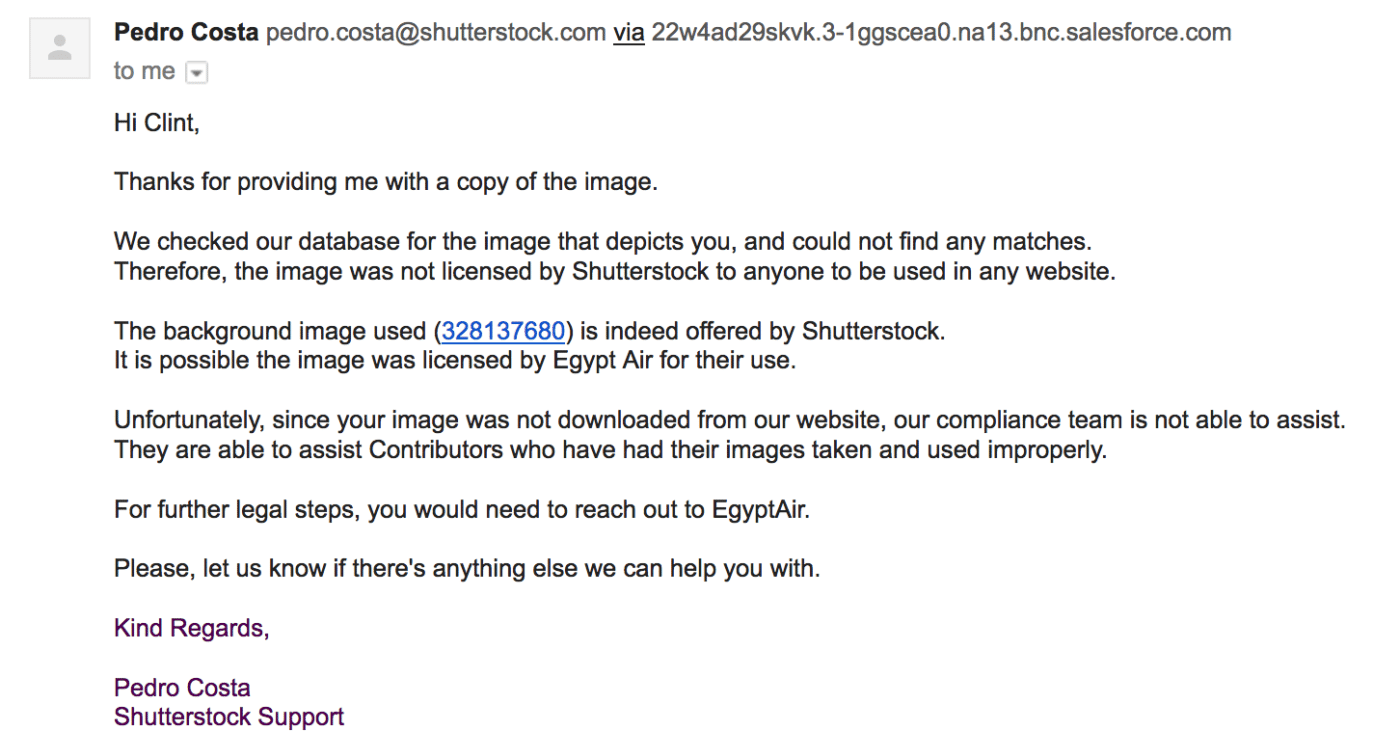The height and width of the screenshot is (731, 1400).
Task: Select the bold sender name Pedro Costa
Action: (186, 33)
